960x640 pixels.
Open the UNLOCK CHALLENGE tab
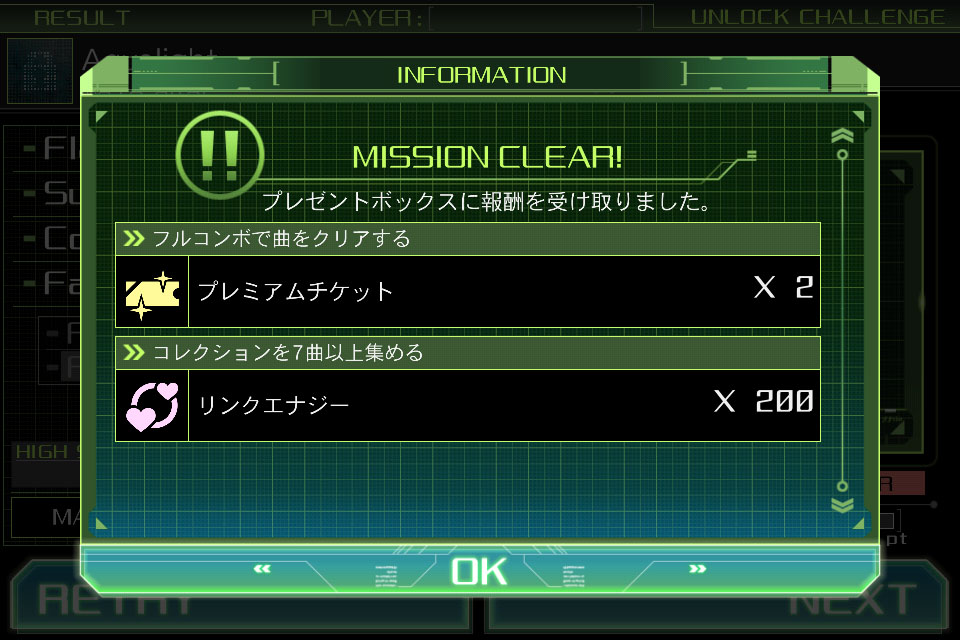pyautogui.click(x=817, y=17)
